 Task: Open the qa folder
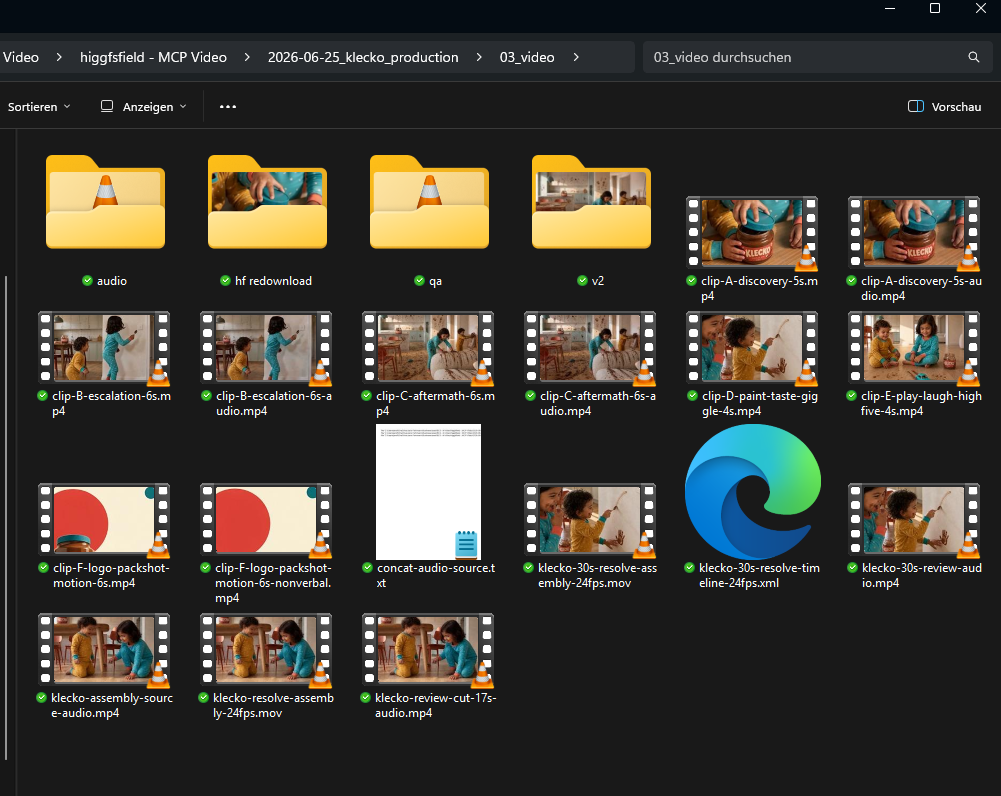(430, 202)
